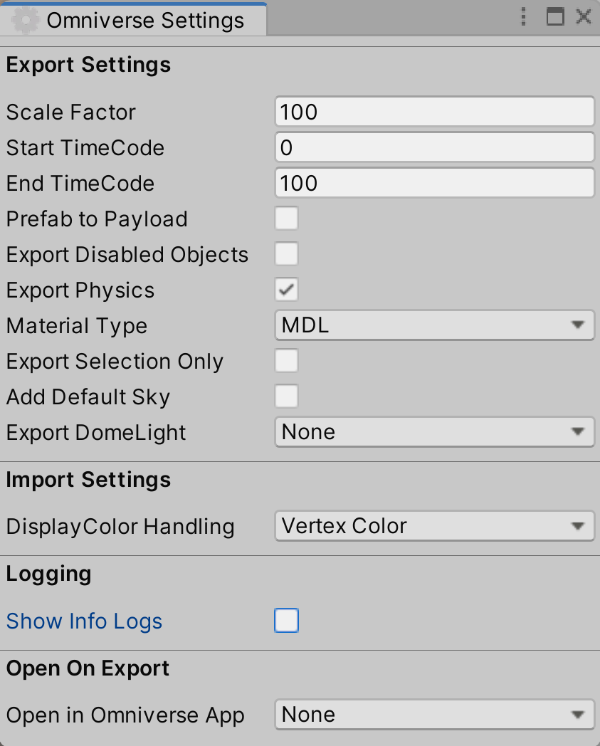Enable Export Selection Only checkbox
Screen dimensions: 600x746
click(x=286, y=361)
